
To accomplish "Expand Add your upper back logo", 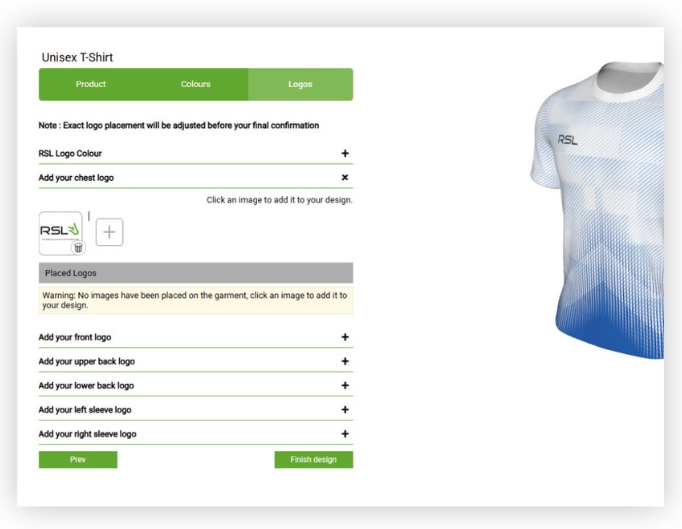I will click(196, 362).
